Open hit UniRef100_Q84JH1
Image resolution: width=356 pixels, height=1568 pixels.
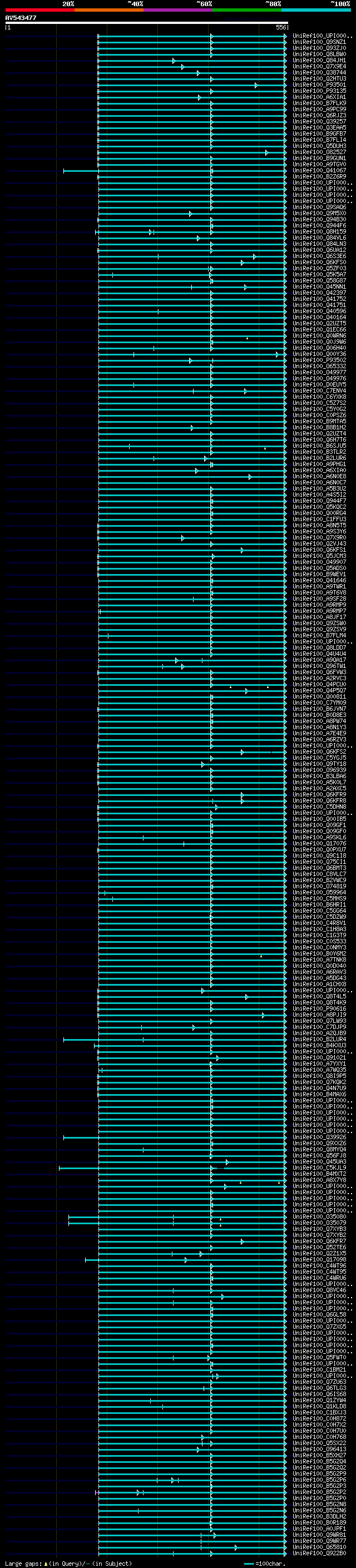pyautogui.click(x=319, y=60)
